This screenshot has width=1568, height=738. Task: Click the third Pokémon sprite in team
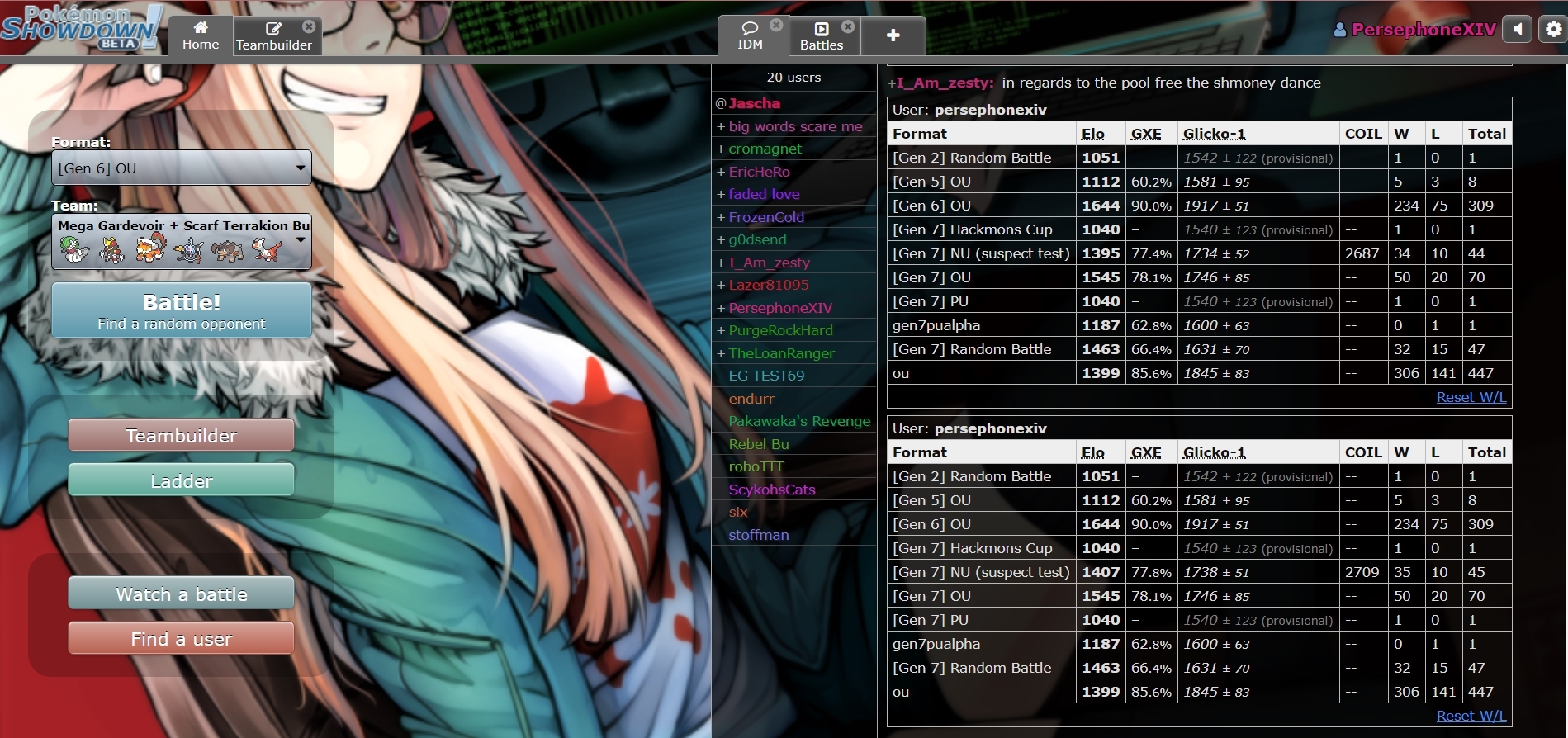pos(150,249)
